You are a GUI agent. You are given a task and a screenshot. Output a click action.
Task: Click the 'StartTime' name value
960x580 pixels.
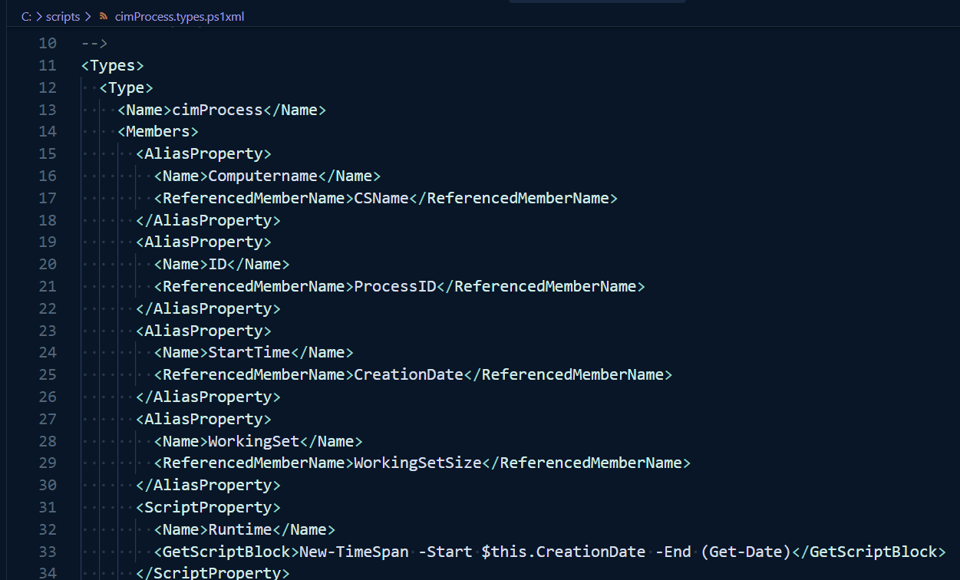coord(249,353)
